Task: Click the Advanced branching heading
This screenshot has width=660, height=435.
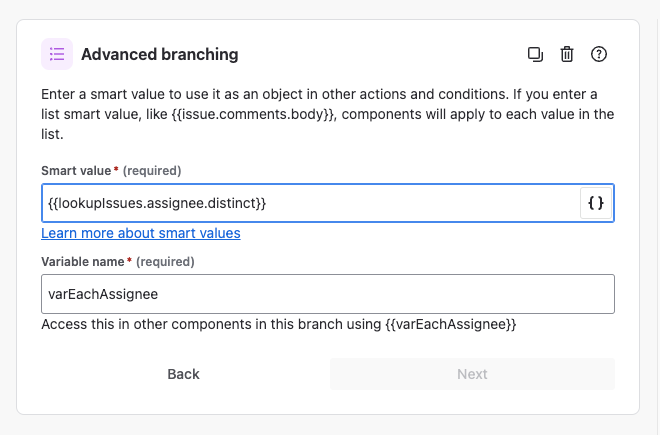Action: click(x=159, y=54)
